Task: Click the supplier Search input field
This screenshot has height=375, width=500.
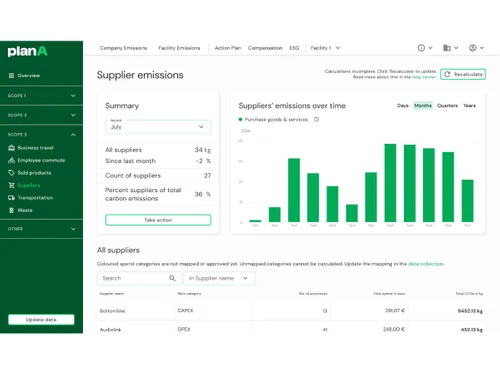Action: (139, 278)
